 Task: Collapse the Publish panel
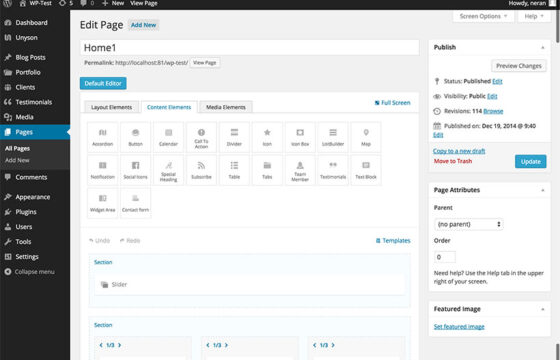pos(542,48)
